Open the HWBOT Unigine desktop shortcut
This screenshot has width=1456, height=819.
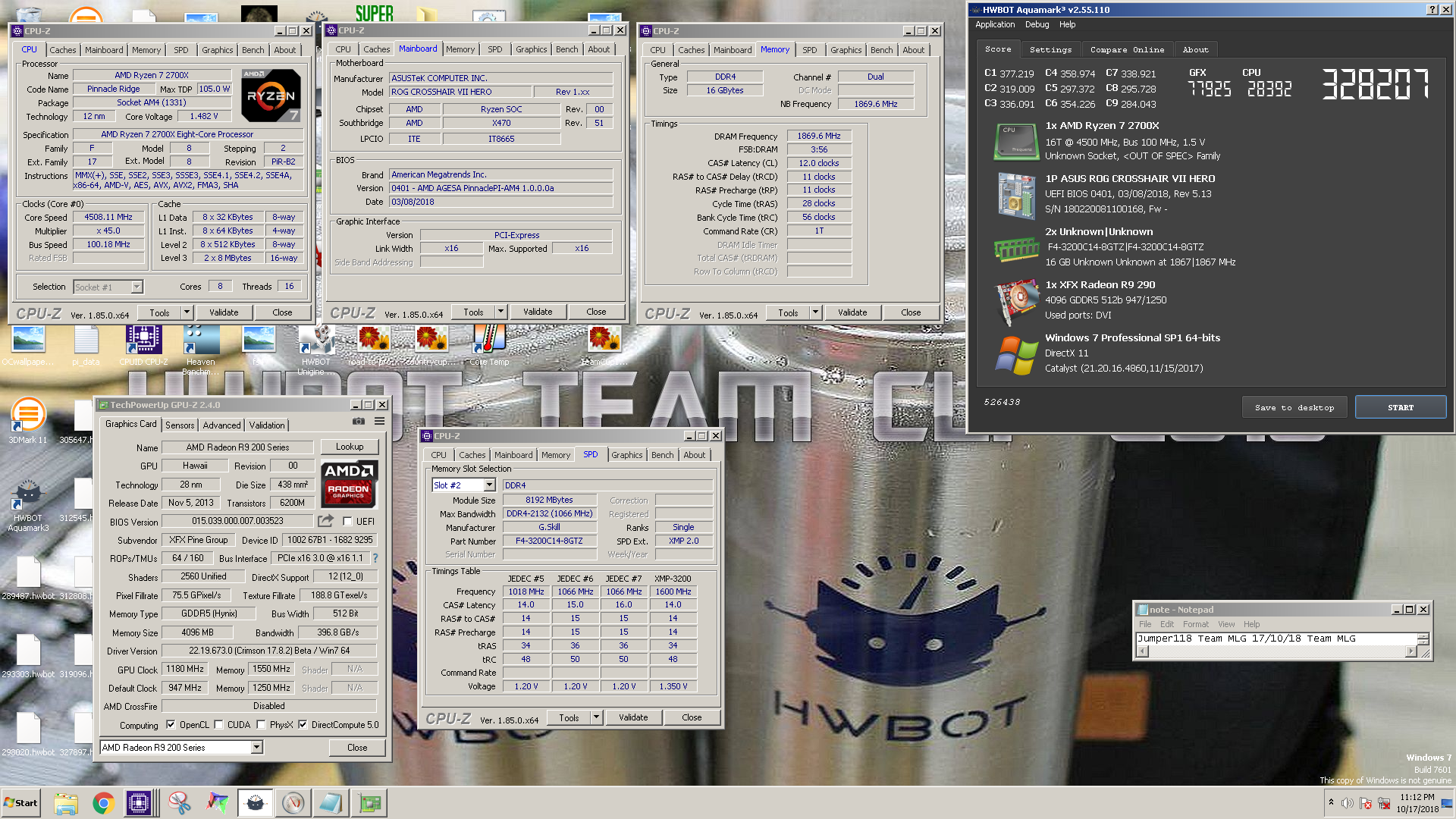tap(315, 350)
